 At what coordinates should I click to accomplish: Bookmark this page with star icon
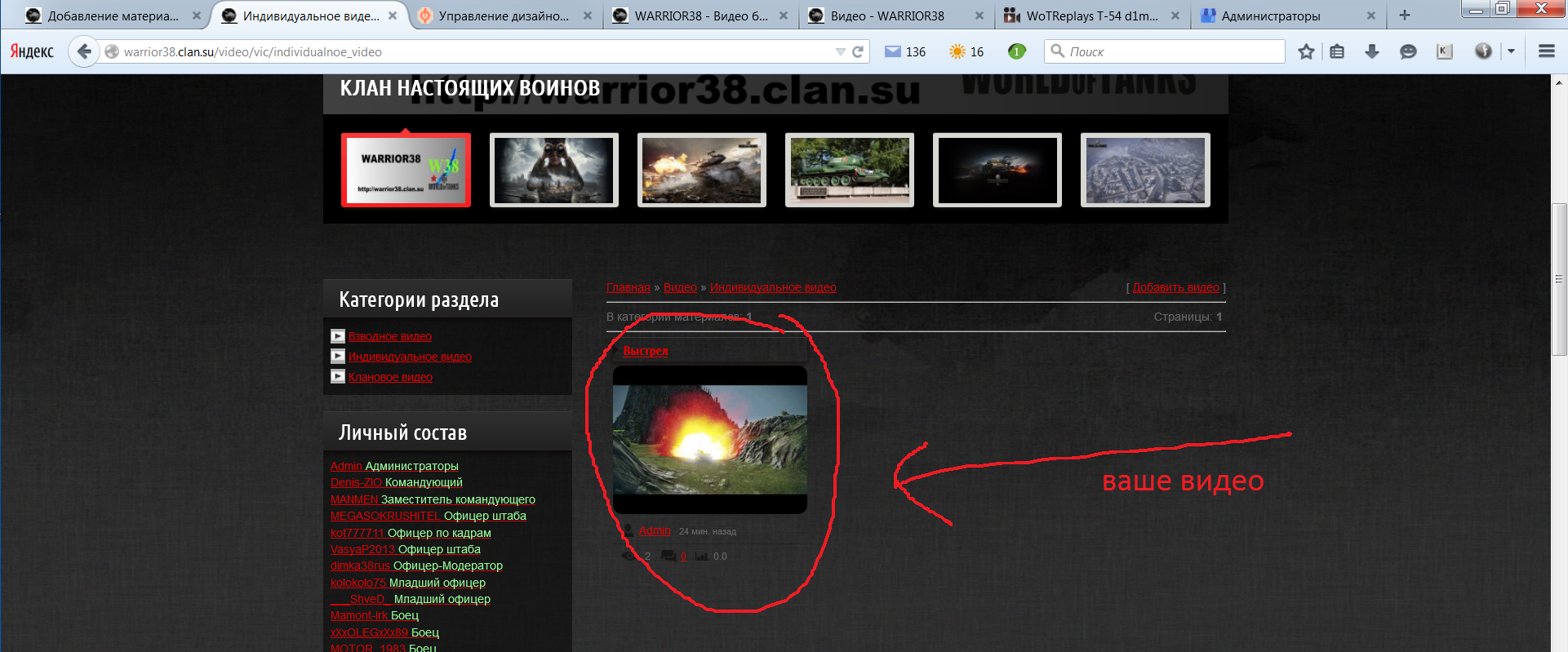pos(1306,51)
